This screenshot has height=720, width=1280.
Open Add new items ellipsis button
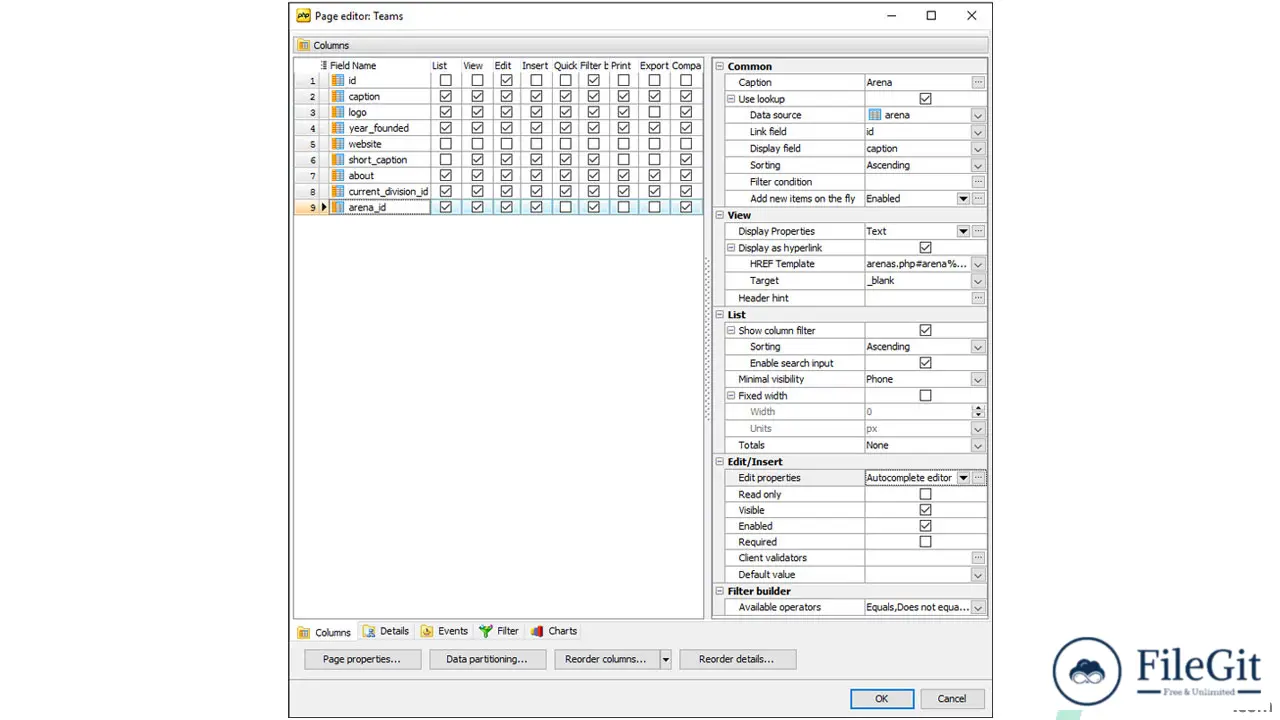click(x=978, y=199)
